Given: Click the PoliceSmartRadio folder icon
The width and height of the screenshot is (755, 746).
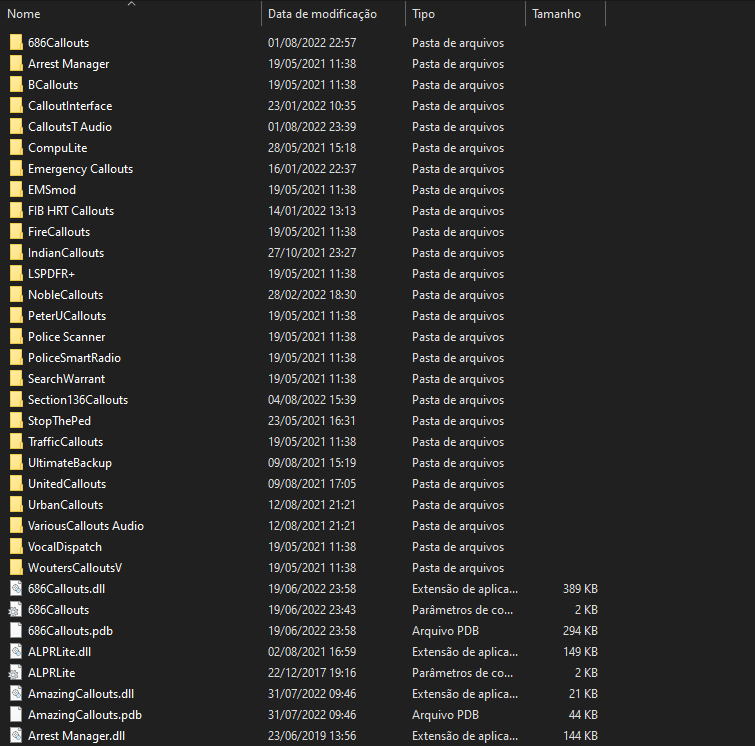Looking at the screenshot, I should pos(16,358).
